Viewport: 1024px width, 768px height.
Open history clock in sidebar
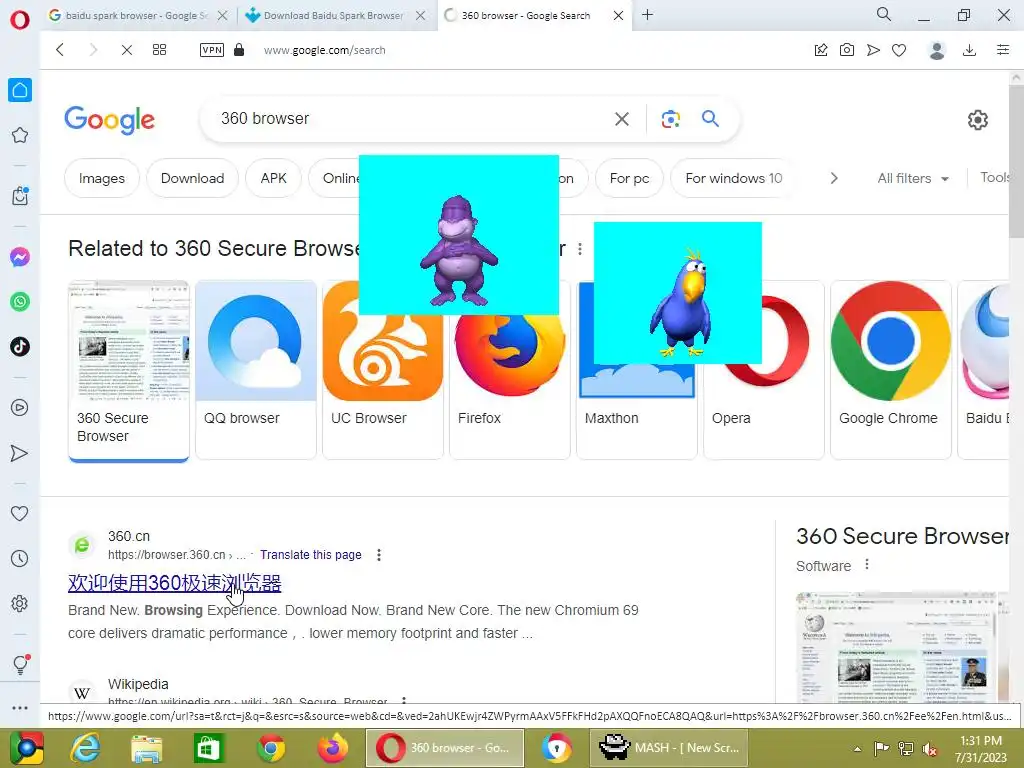pos(20,558)
